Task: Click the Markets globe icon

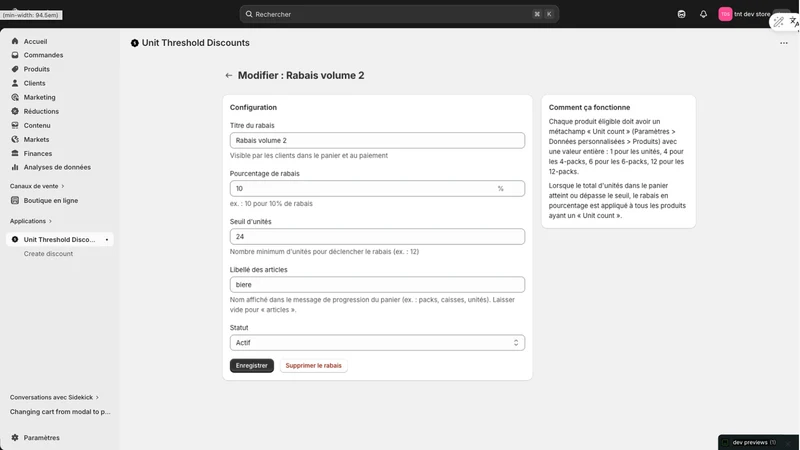Action: pos(15,139)
